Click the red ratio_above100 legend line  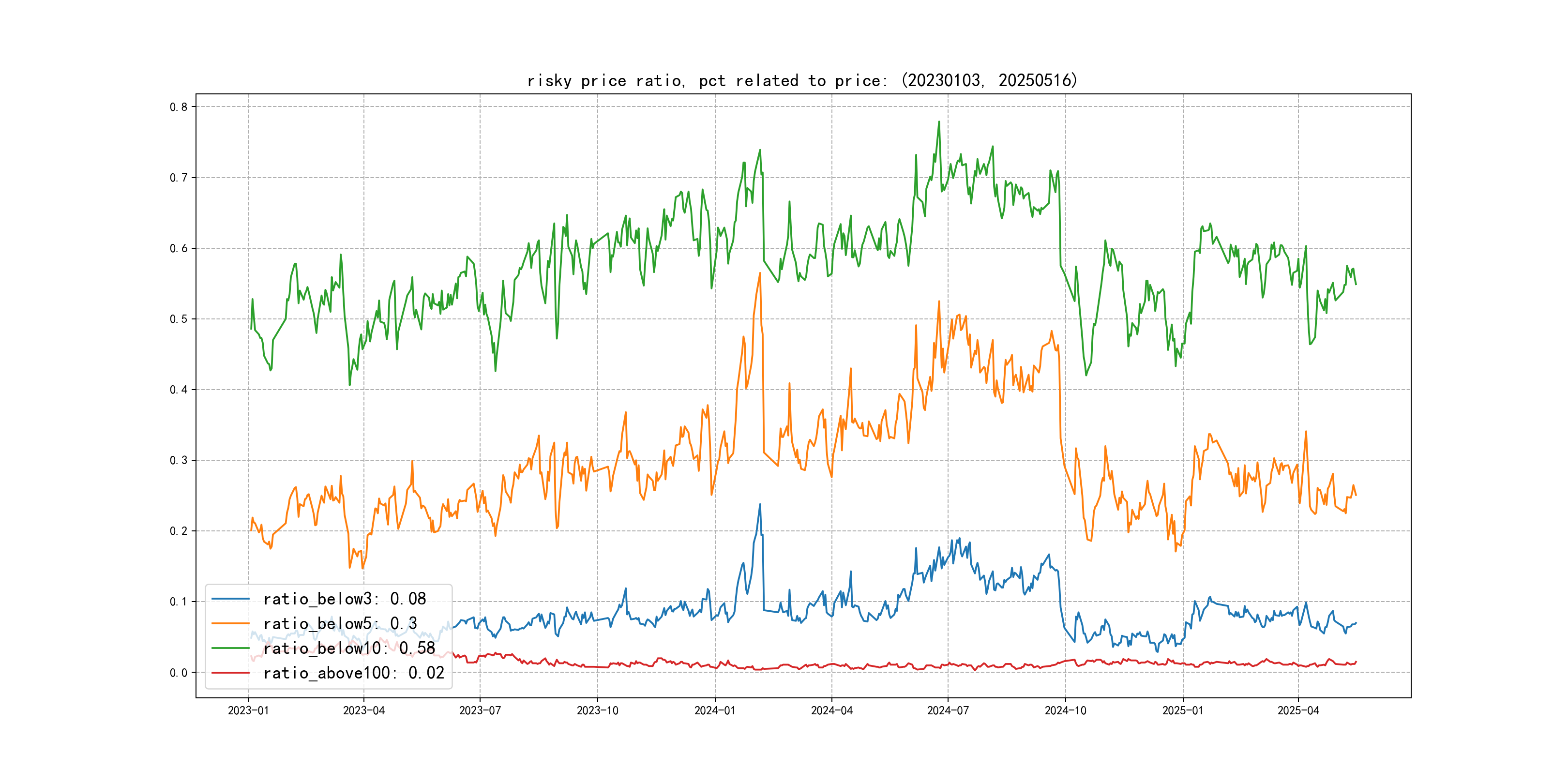click(230, 673)
